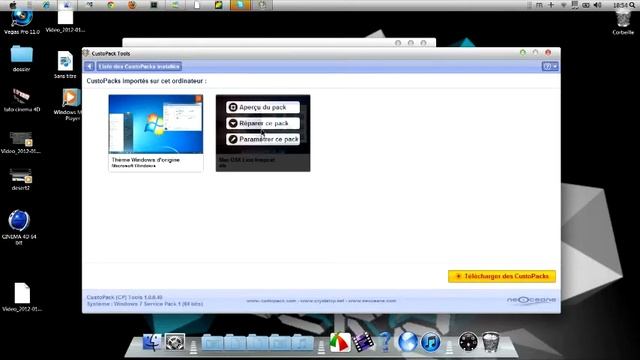Click the search magnifier in top bar
Viewport: 640px width, 360px height.
pyautogui.click(x=632, y=5)
